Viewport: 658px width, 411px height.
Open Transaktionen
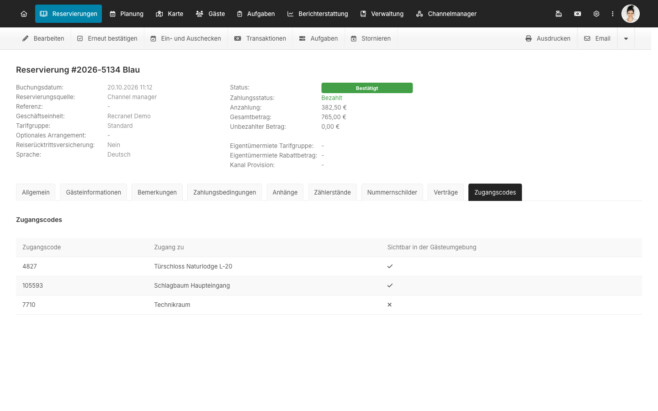coord(260,39)
